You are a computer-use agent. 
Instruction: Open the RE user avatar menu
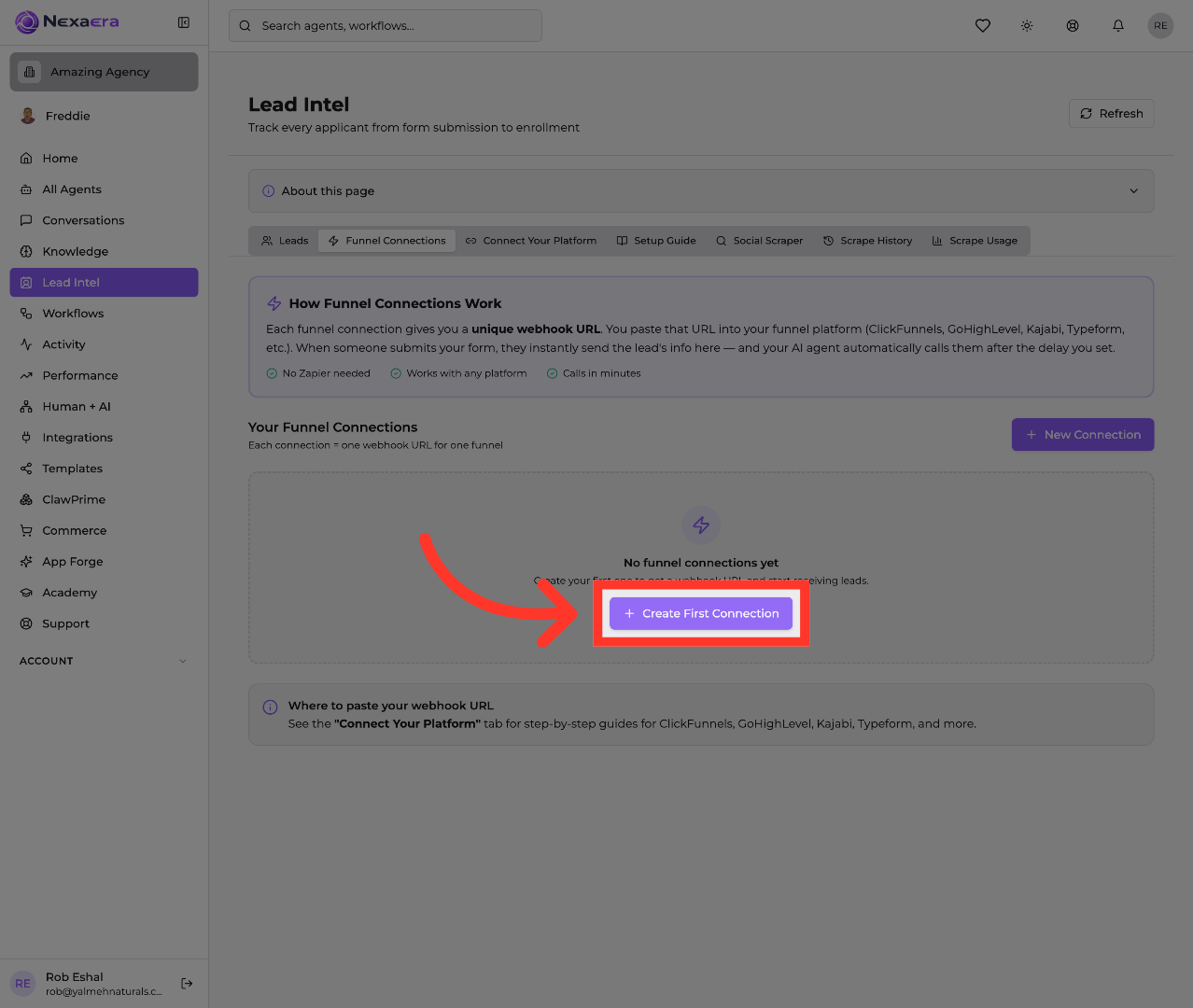click(x=1160, y=26)
